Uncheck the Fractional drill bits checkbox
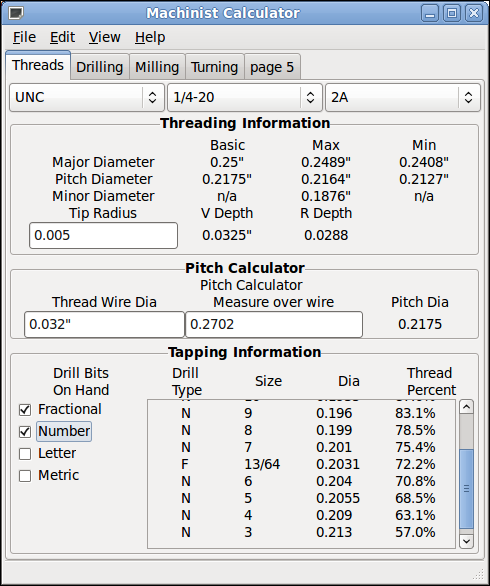490x586 pixels. click(x=25, y=410)
